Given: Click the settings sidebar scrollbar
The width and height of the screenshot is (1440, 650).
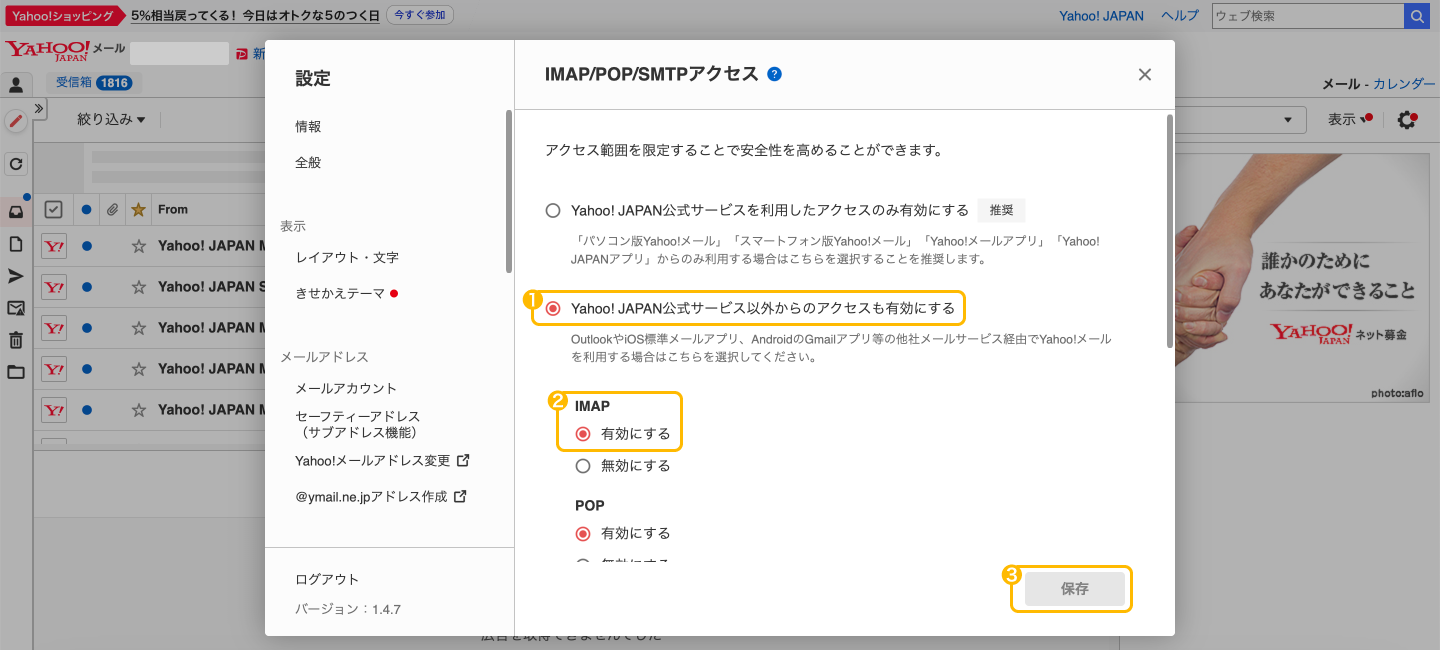Looking at the screenshot, I should click(x=508, y=191).
